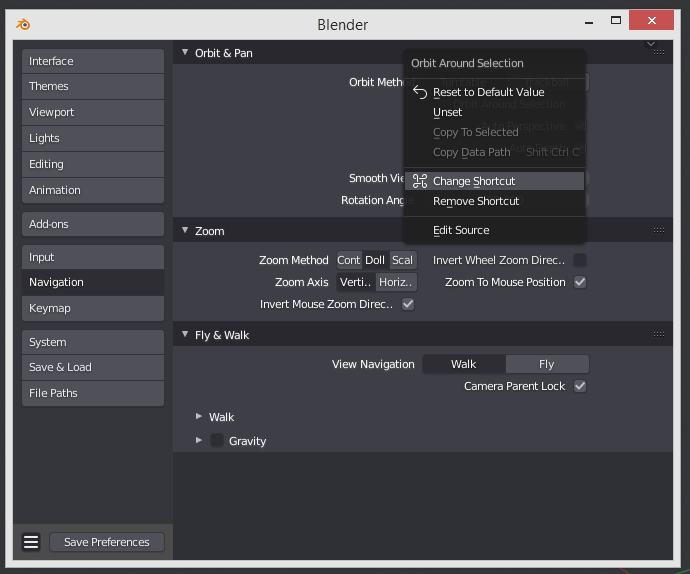The image size is (690, 574).
Task: Open the File Paths preferences tab
Action: coord(93,393)
